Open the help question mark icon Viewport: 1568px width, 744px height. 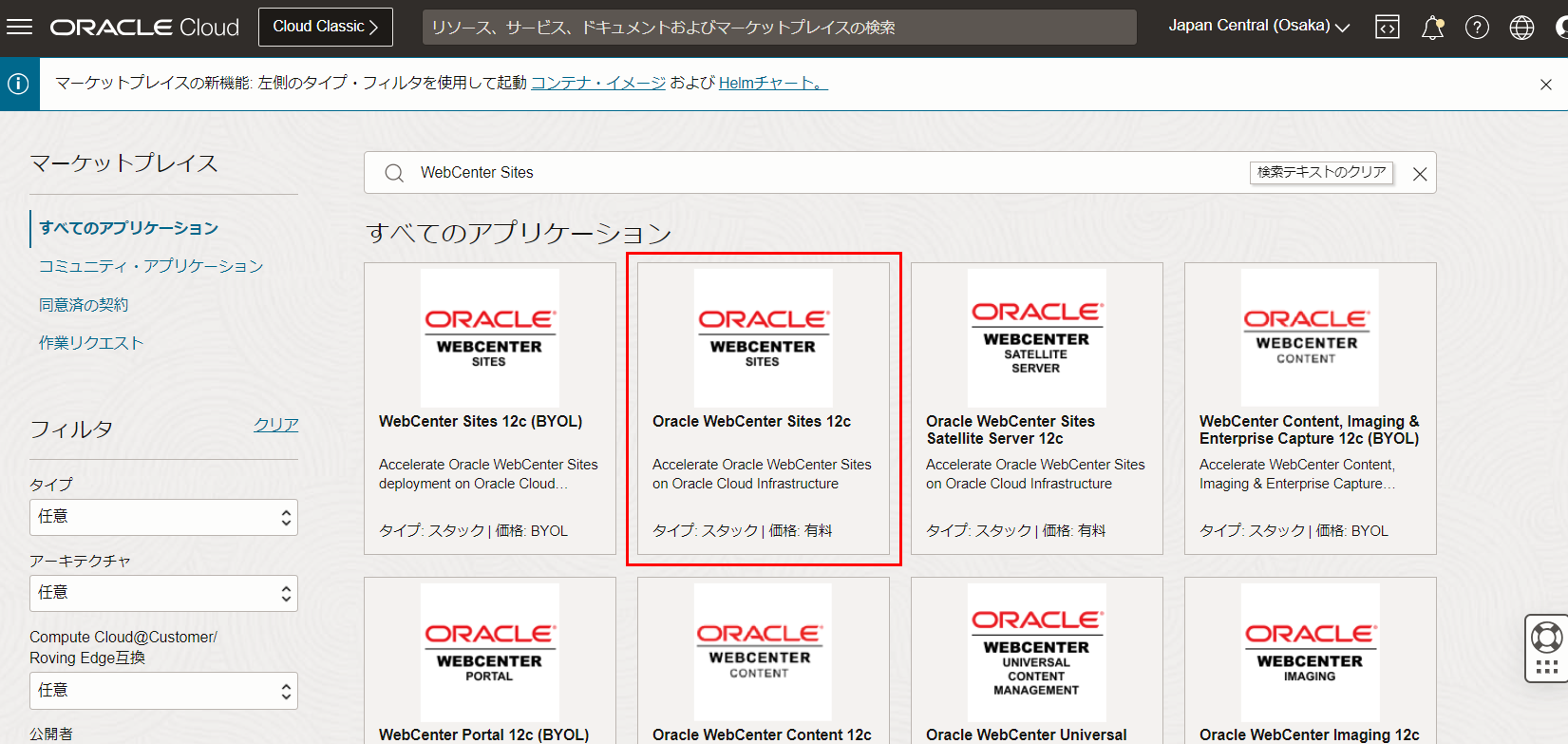click(1477, 28)
